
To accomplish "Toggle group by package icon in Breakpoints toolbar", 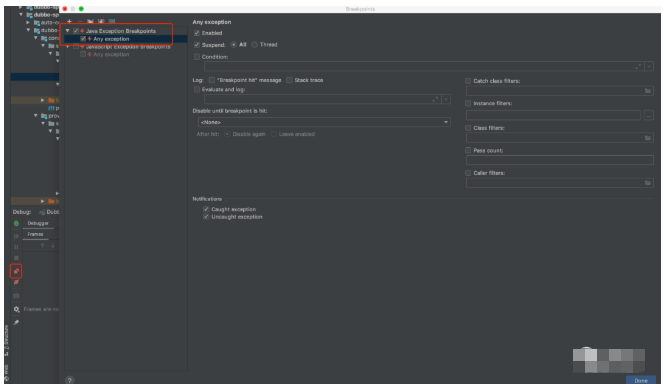I will 90,21.
